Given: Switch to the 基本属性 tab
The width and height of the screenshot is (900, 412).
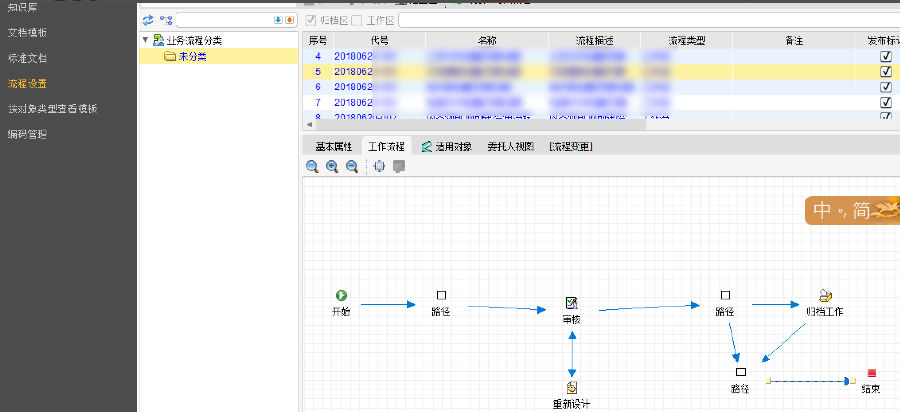Looking at the screenshot, I should pos(333,146).
